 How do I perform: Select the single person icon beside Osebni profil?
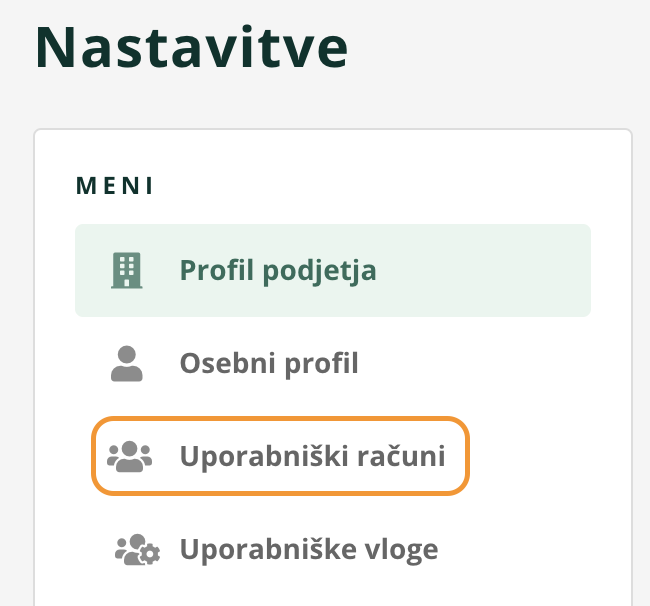(127, 363)
